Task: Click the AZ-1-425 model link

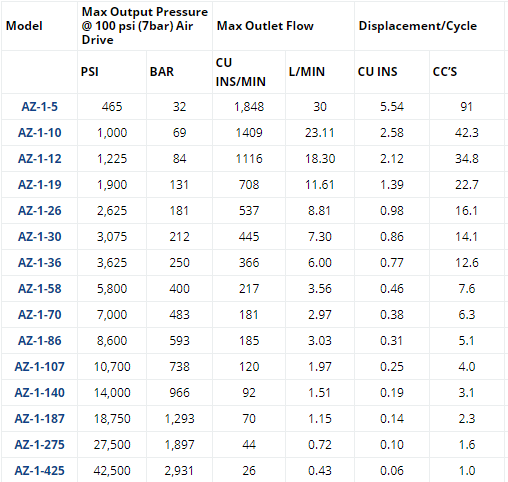Action: [39, 471]
